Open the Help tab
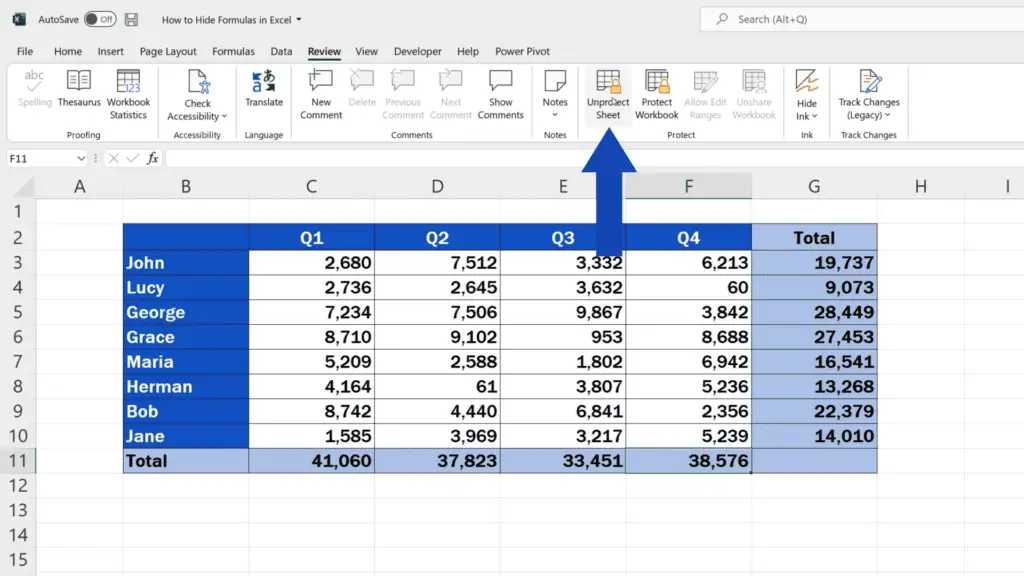This screenshot has height=576, width=1024. [x=468, y=51]
